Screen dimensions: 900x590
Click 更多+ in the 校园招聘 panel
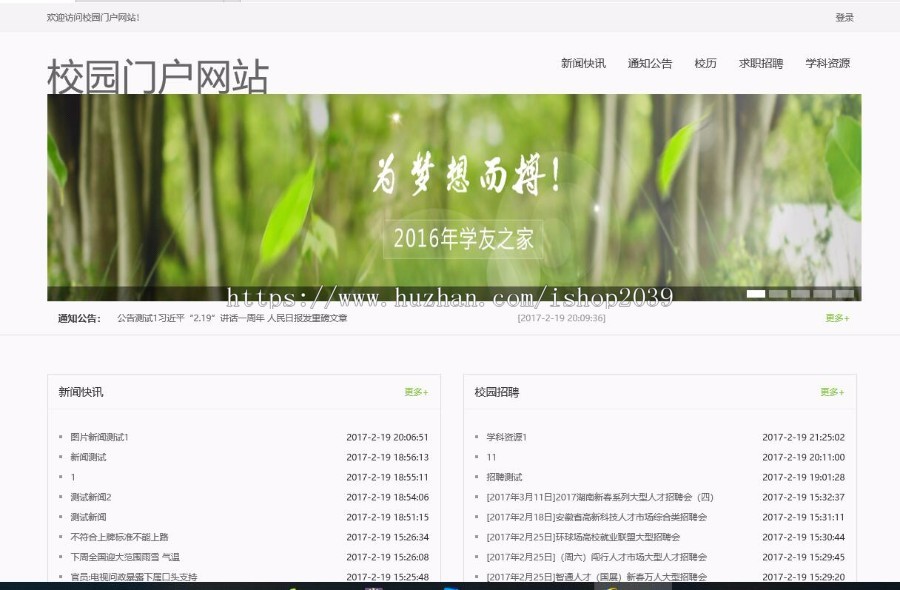click(x=832, y=392)
